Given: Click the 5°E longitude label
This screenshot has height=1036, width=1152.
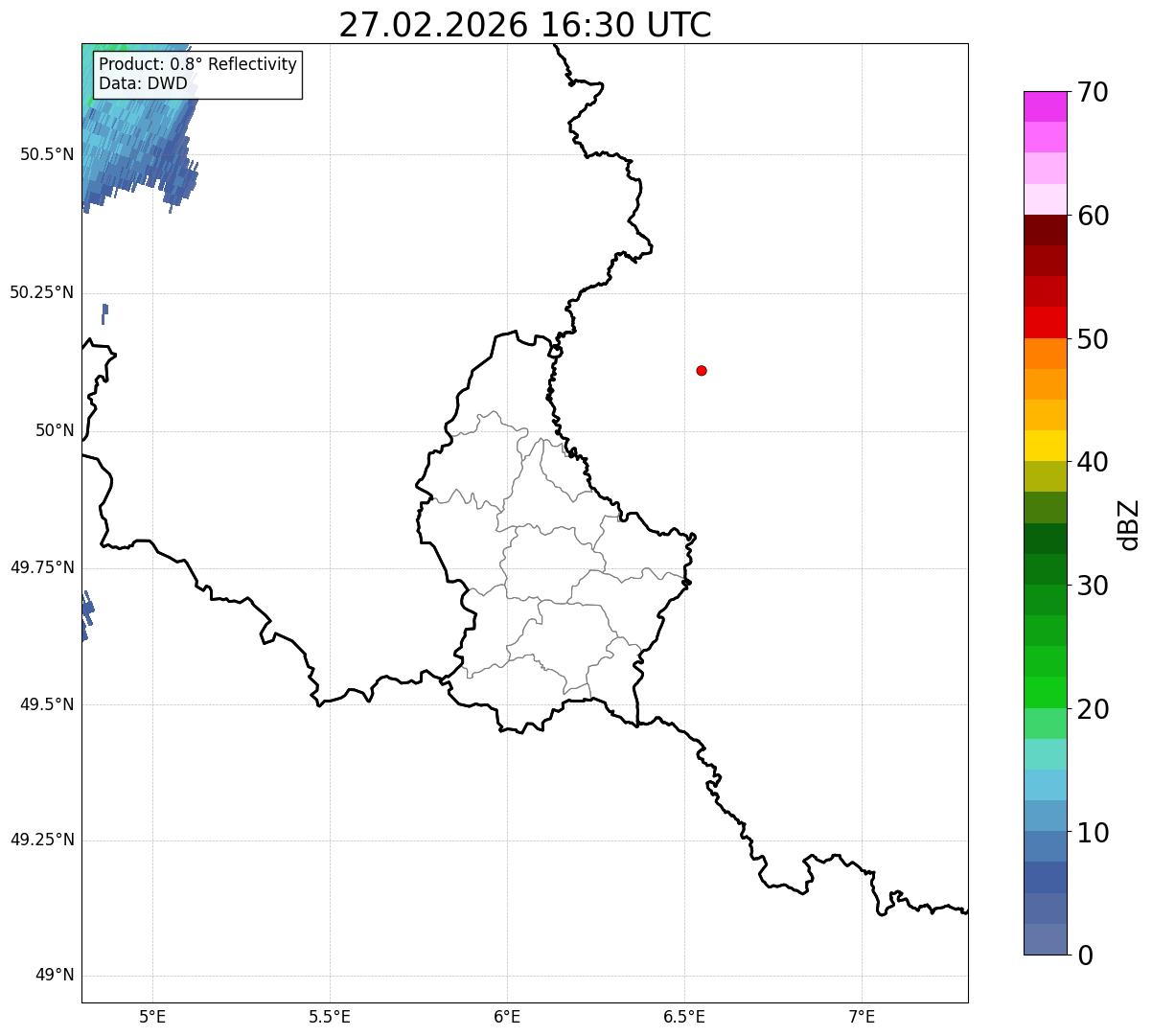Looking at the screenshot, I should coord(152,1017).
